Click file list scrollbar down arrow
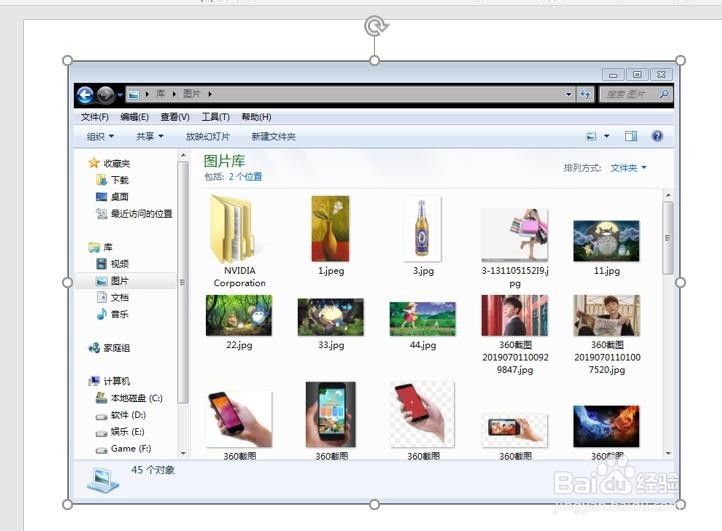 pyautogui.click(x=668, y=454)
